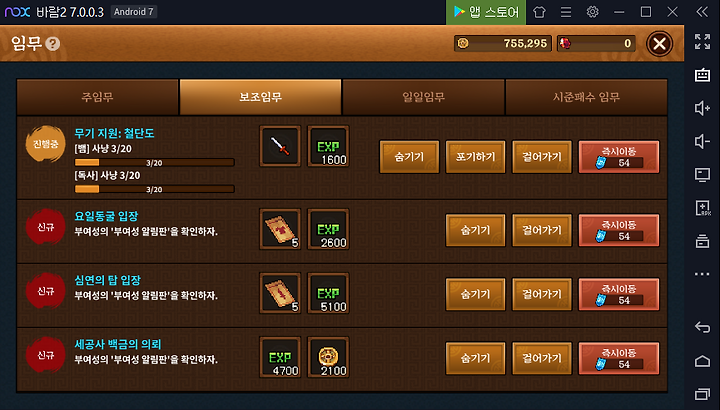Viewport: 720px width, 410px height.
Task: Open the mission help question mark icon
Action: click(53, 44)
